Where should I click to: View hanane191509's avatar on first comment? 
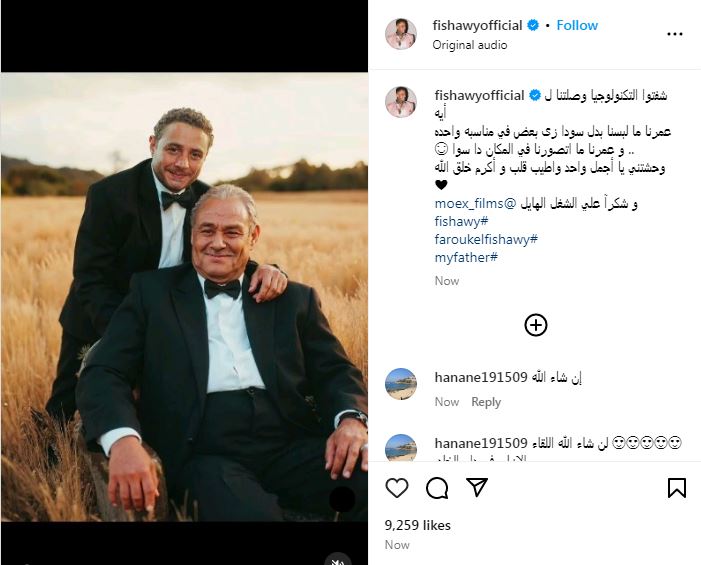pyautogui.click(x=401, y=384)
